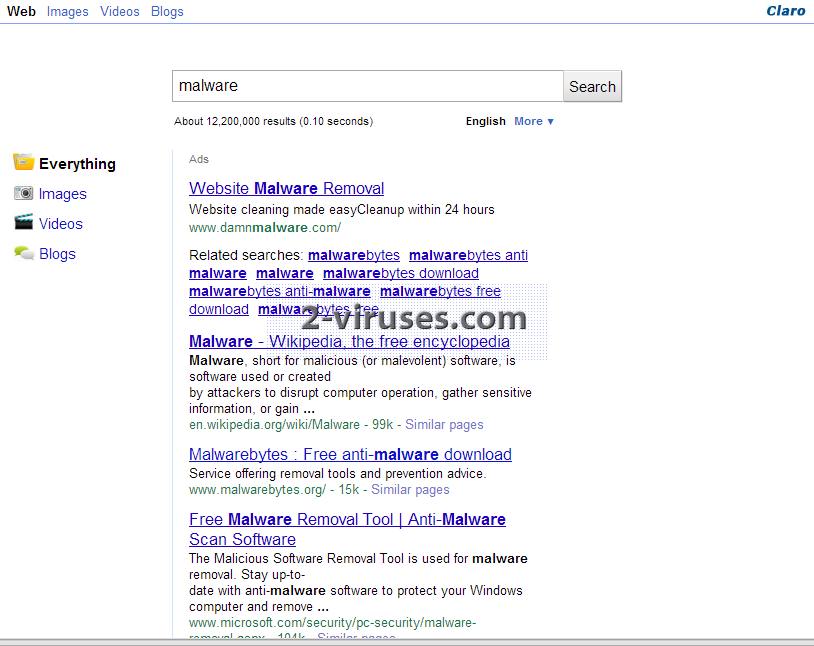The width and height of the screenshot is (814, 646).
Task: Open the Website Malware Removal ad link
Action: pyautogui.click(x=287, y=188)
